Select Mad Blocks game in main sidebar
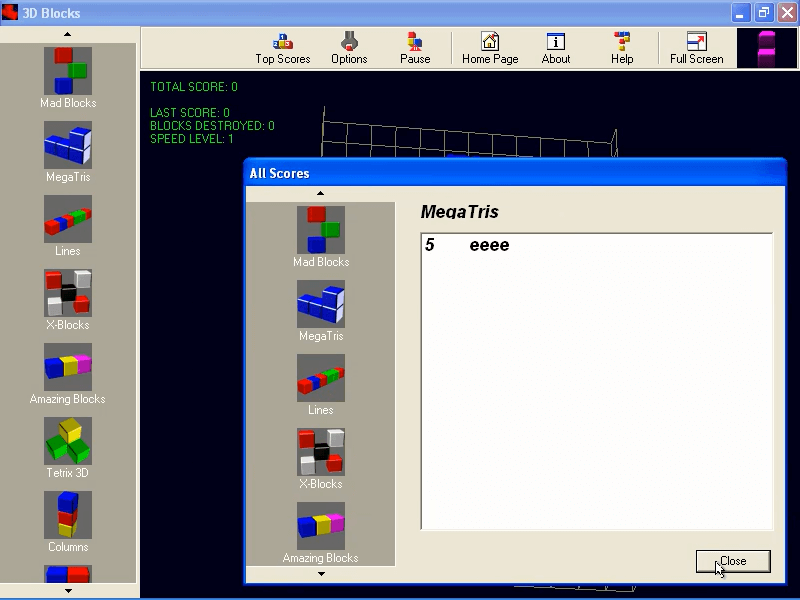 (68, 78)
